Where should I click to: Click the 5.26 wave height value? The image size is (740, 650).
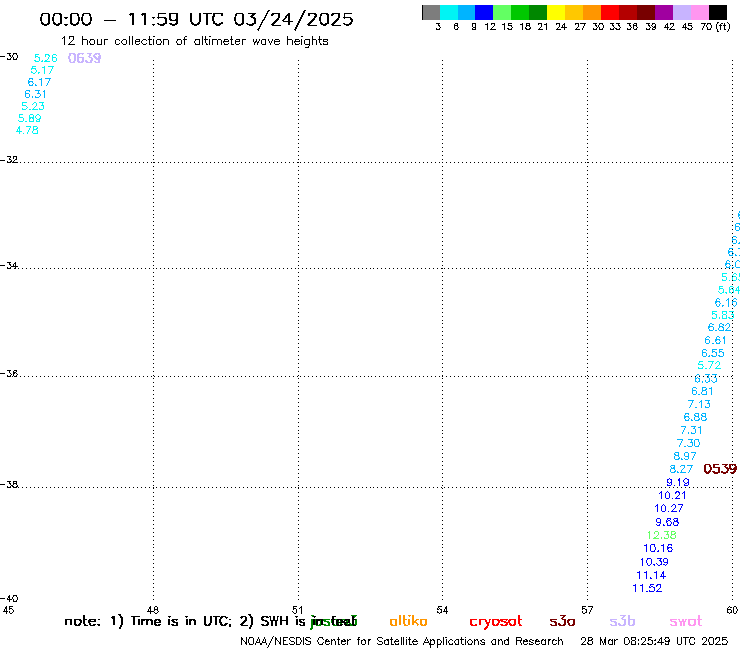click(46, 58)
